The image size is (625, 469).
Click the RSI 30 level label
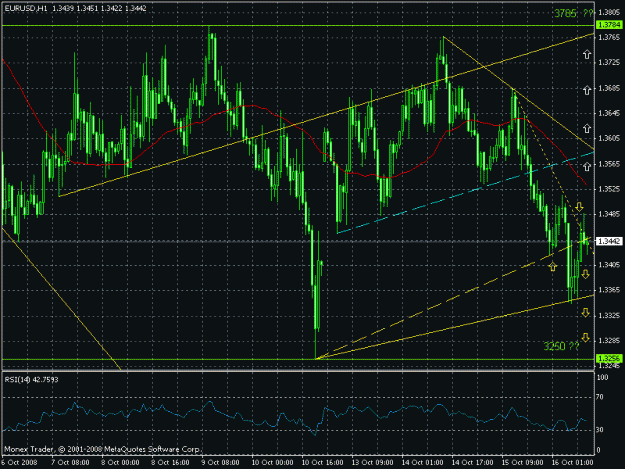[x=600, y=430]
